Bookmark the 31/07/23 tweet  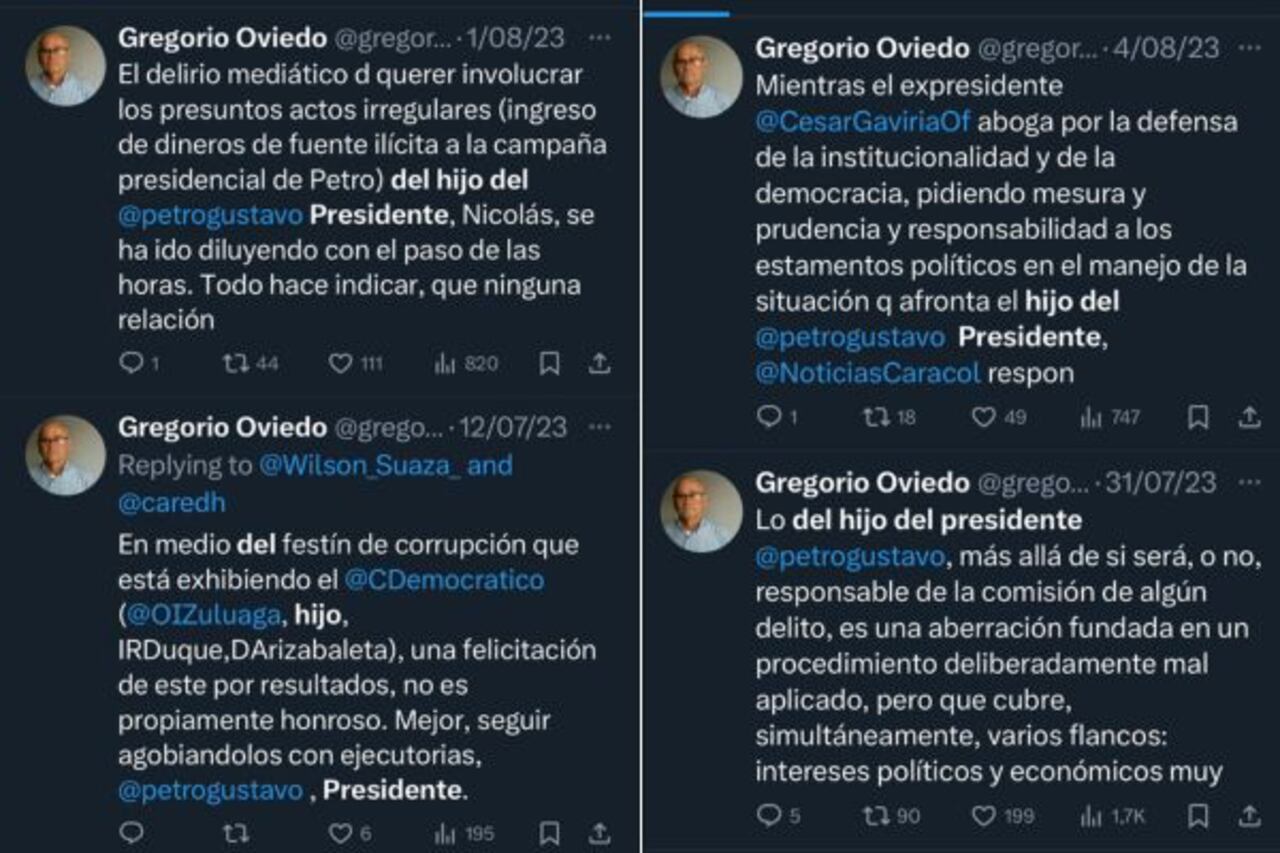point(1196,815)
